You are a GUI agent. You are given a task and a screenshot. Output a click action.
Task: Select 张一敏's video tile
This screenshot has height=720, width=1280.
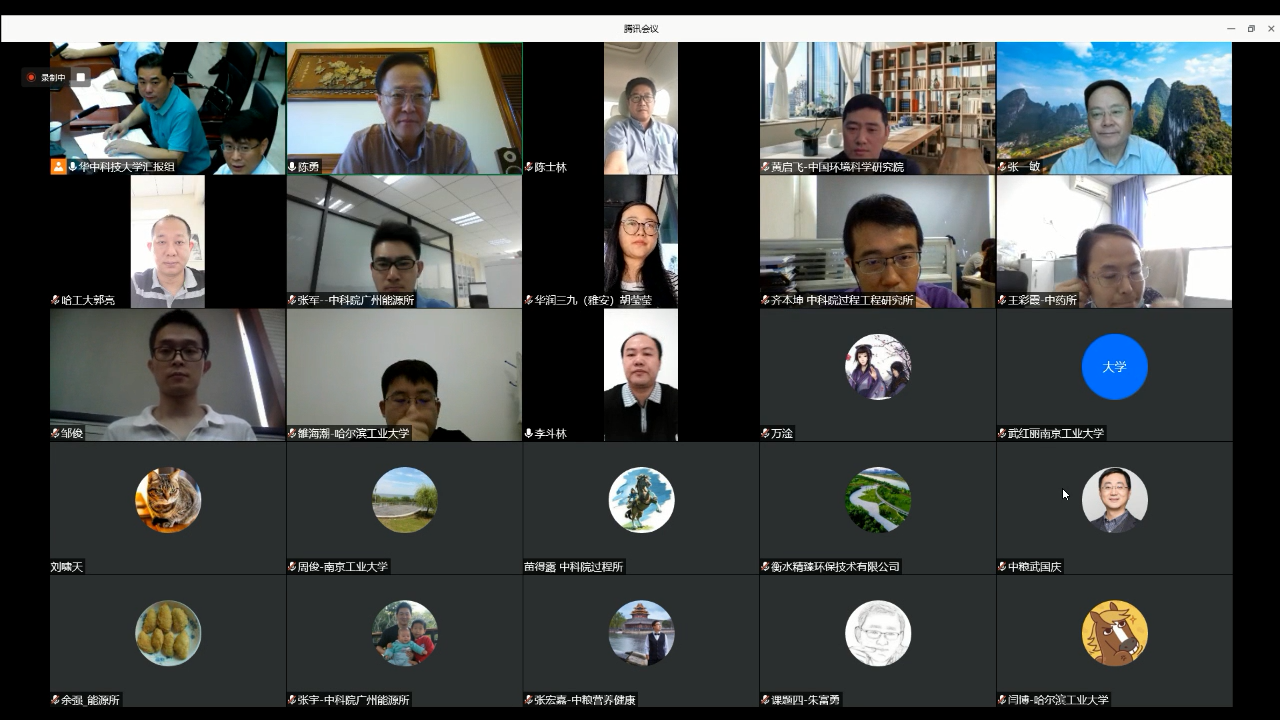[1114, 108]
